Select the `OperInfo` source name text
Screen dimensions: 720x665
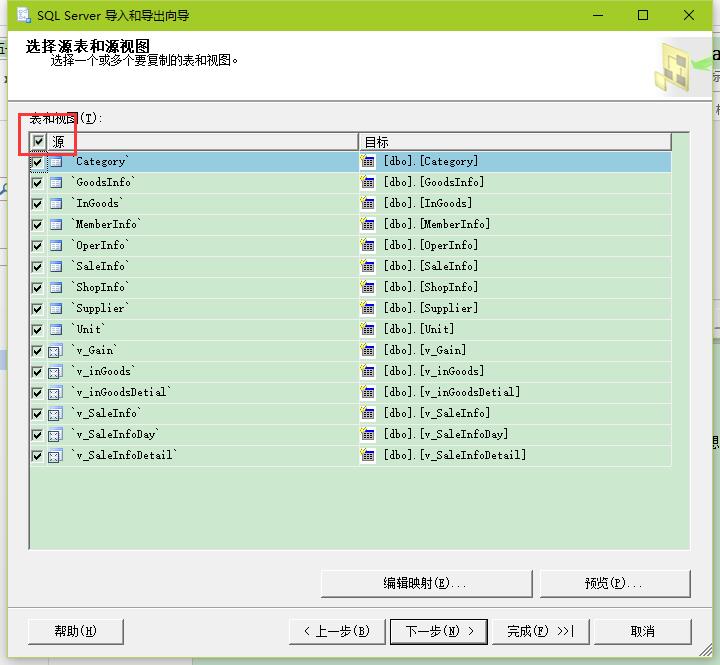coord(100,245)
